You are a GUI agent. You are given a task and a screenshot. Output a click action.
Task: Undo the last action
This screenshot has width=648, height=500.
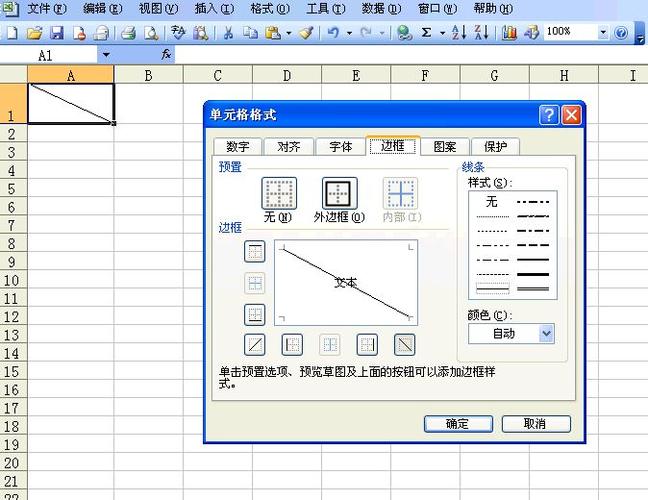click(x=333, y=33)
